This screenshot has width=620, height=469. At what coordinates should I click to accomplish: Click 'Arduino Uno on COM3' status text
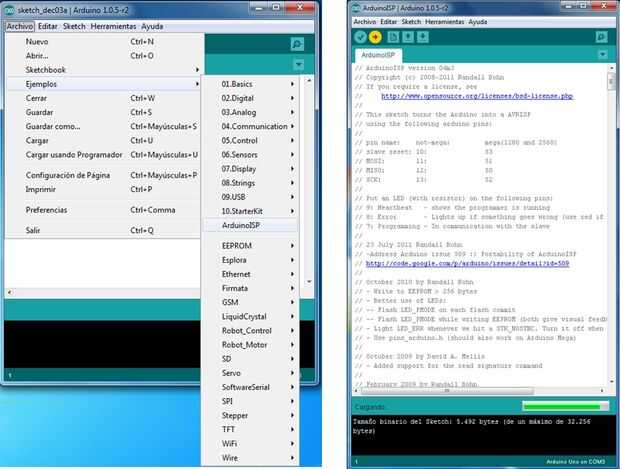tap(576, 461)
